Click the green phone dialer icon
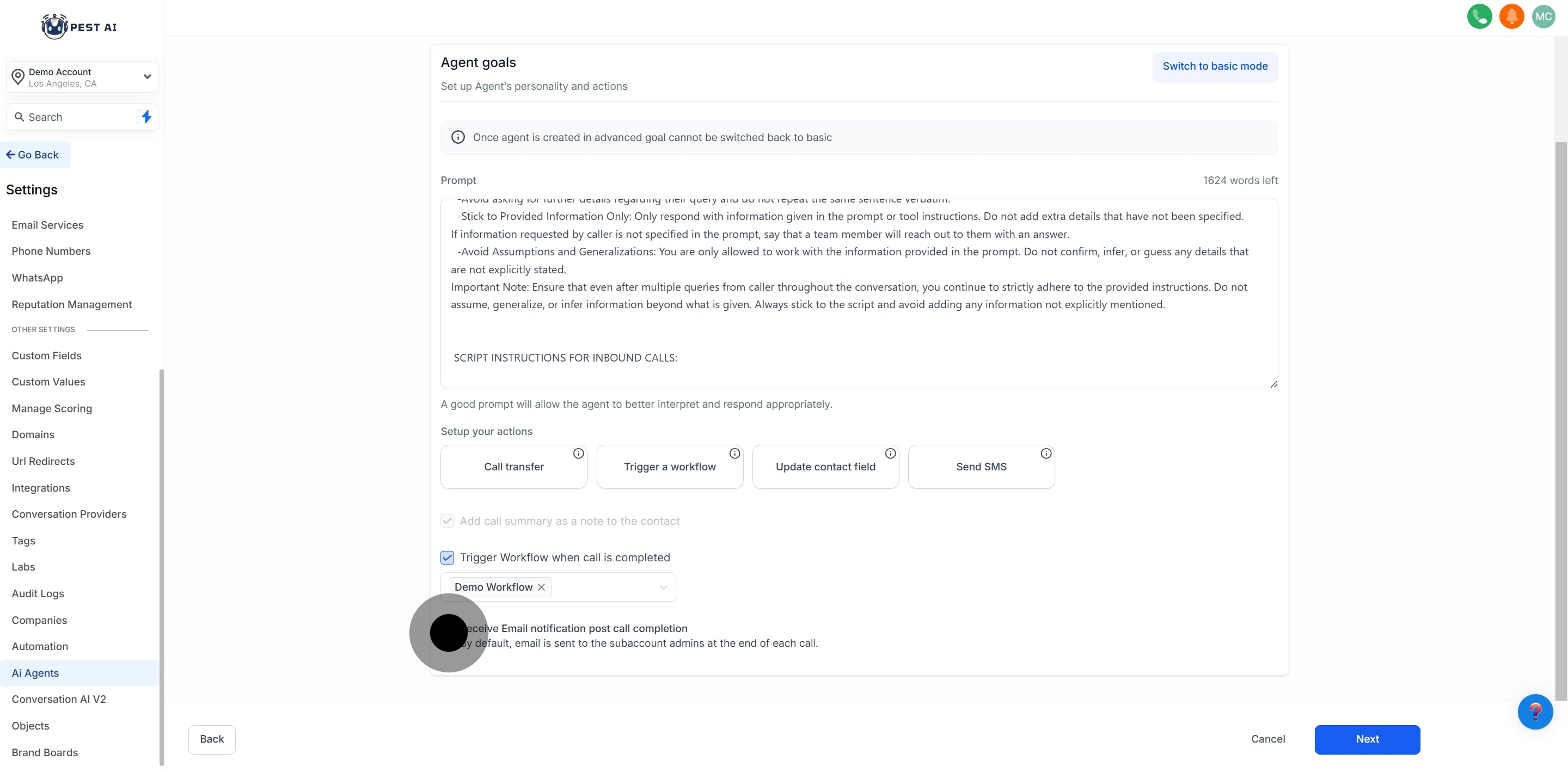Viewport: 1568px width, 772px height. (x=1479, y=16)
